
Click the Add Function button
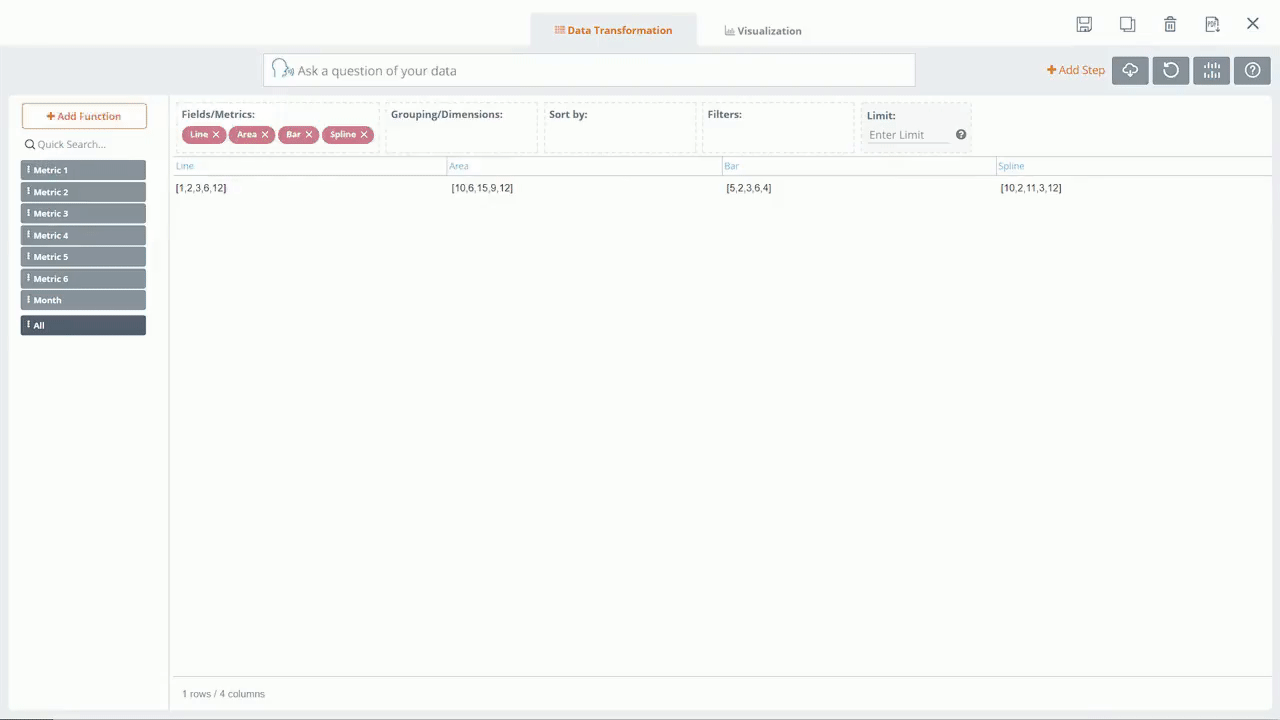click(84, 116)
